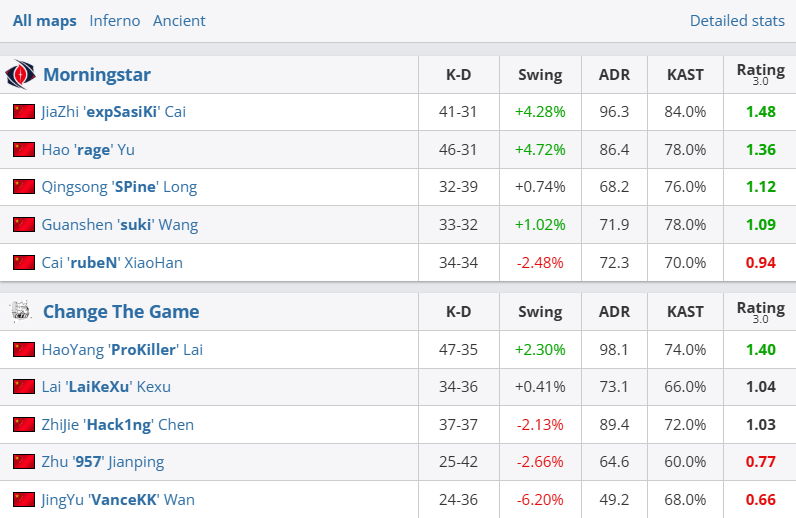Switch to the Inferno map tab
Image resolution: width=796 pixels, height=518 pixels.
click(x=115, y=20)
